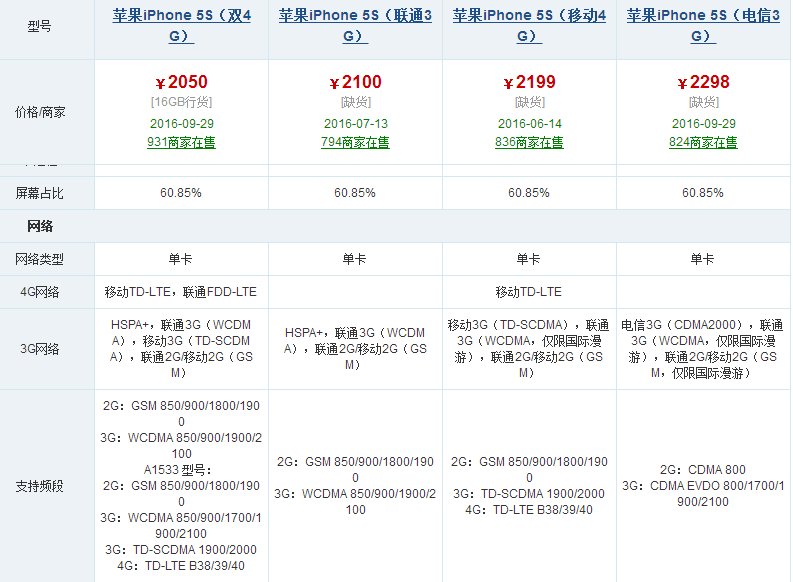Click 电信3G（CDMA2000）network description
Viewport: 793px width, 582px height.
(x=703, y=349)
